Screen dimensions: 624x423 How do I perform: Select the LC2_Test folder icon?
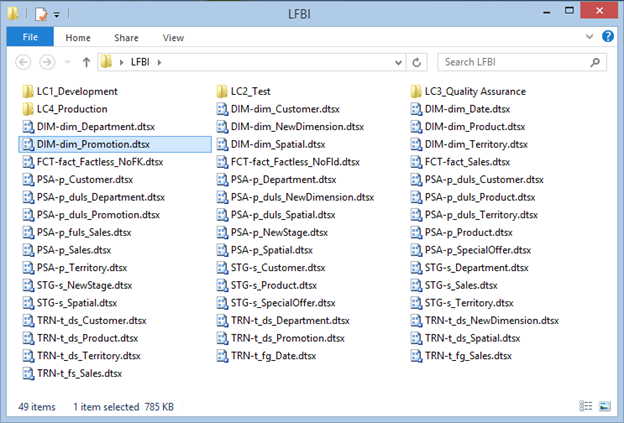[222, 92]
